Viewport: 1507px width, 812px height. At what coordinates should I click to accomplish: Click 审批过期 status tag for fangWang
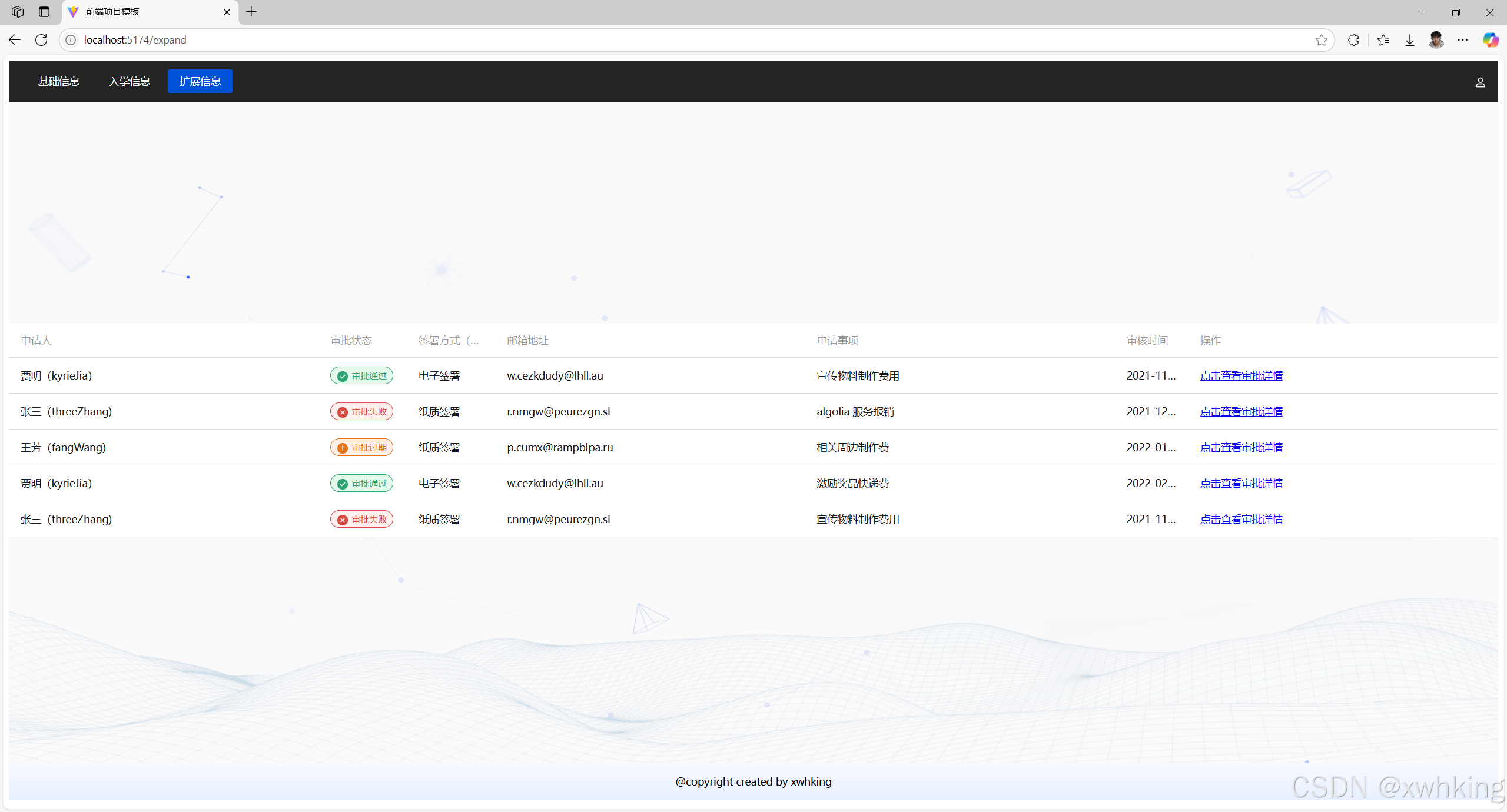361,447
